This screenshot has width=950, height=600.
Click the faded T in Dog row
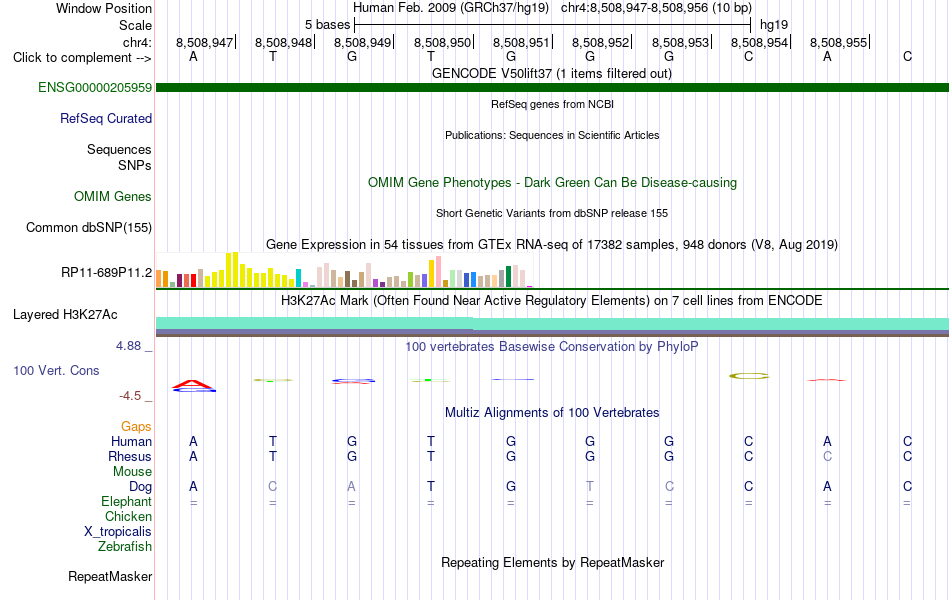[x=590, y=486]
